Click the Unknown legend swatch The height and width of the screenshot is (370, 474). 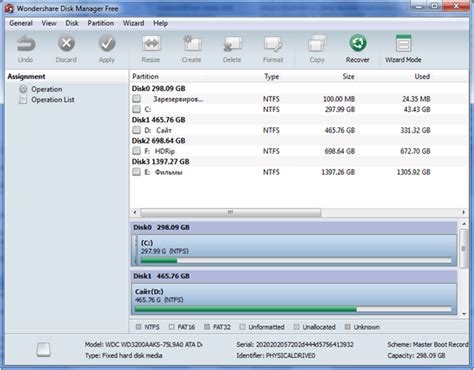click(x=348, y=327)
